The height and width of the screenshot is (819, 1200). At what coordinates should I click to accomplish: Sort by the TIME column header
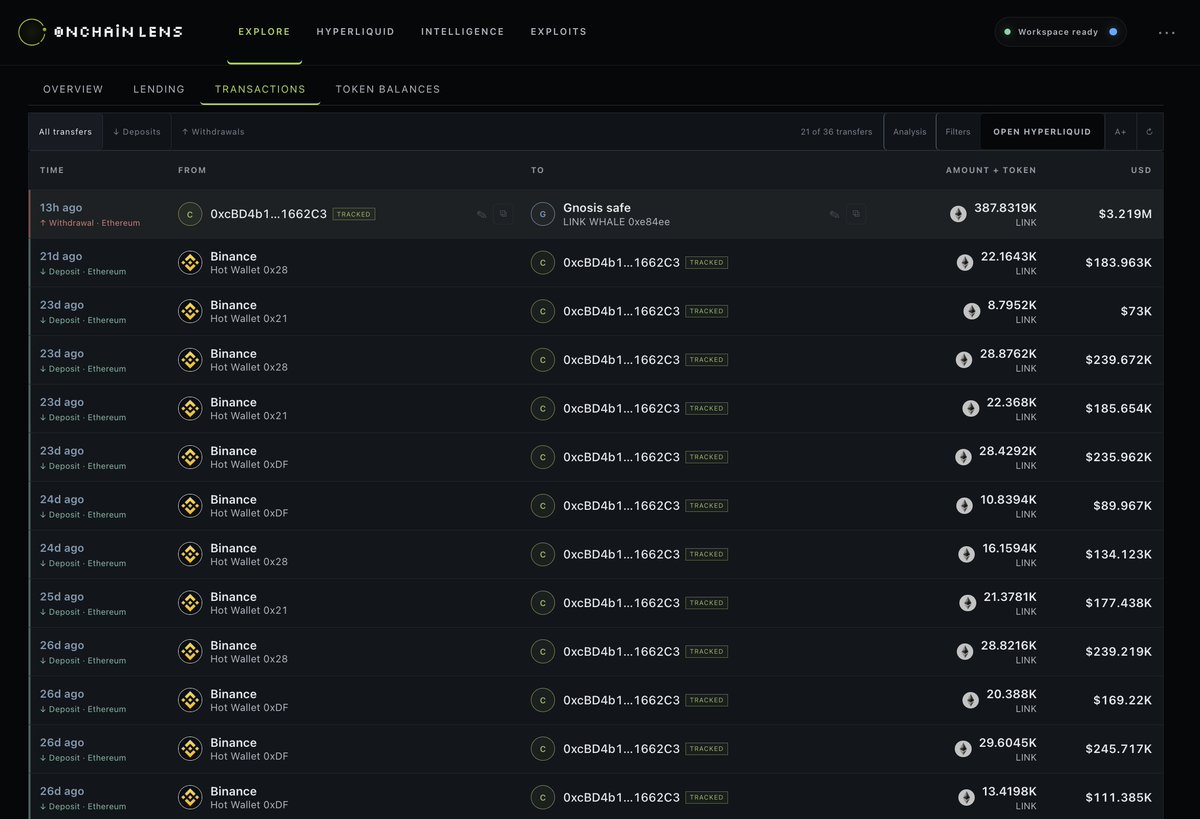[x=52, y=170]
